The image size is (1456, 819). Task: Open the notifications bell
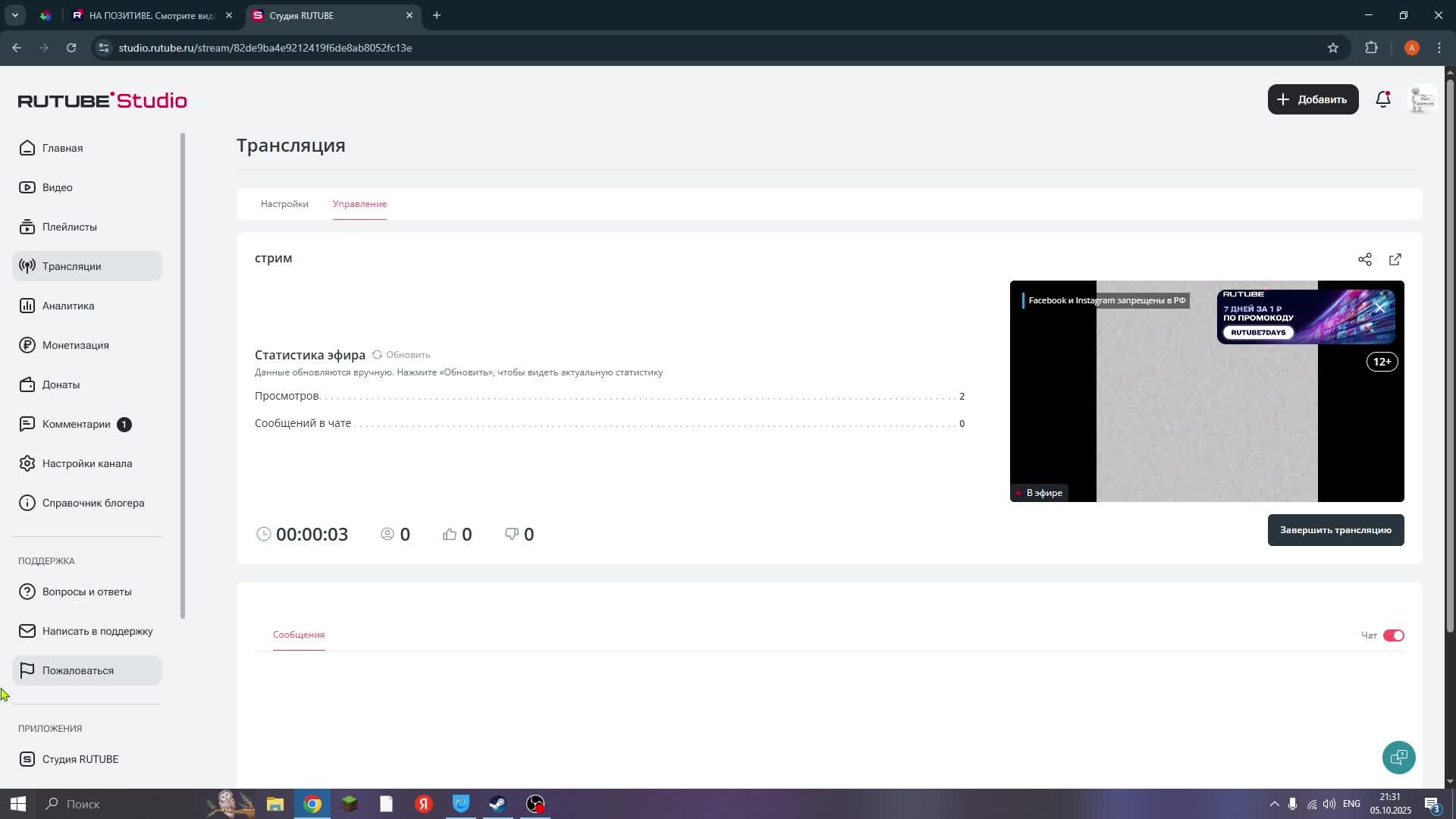[1382, 99]
